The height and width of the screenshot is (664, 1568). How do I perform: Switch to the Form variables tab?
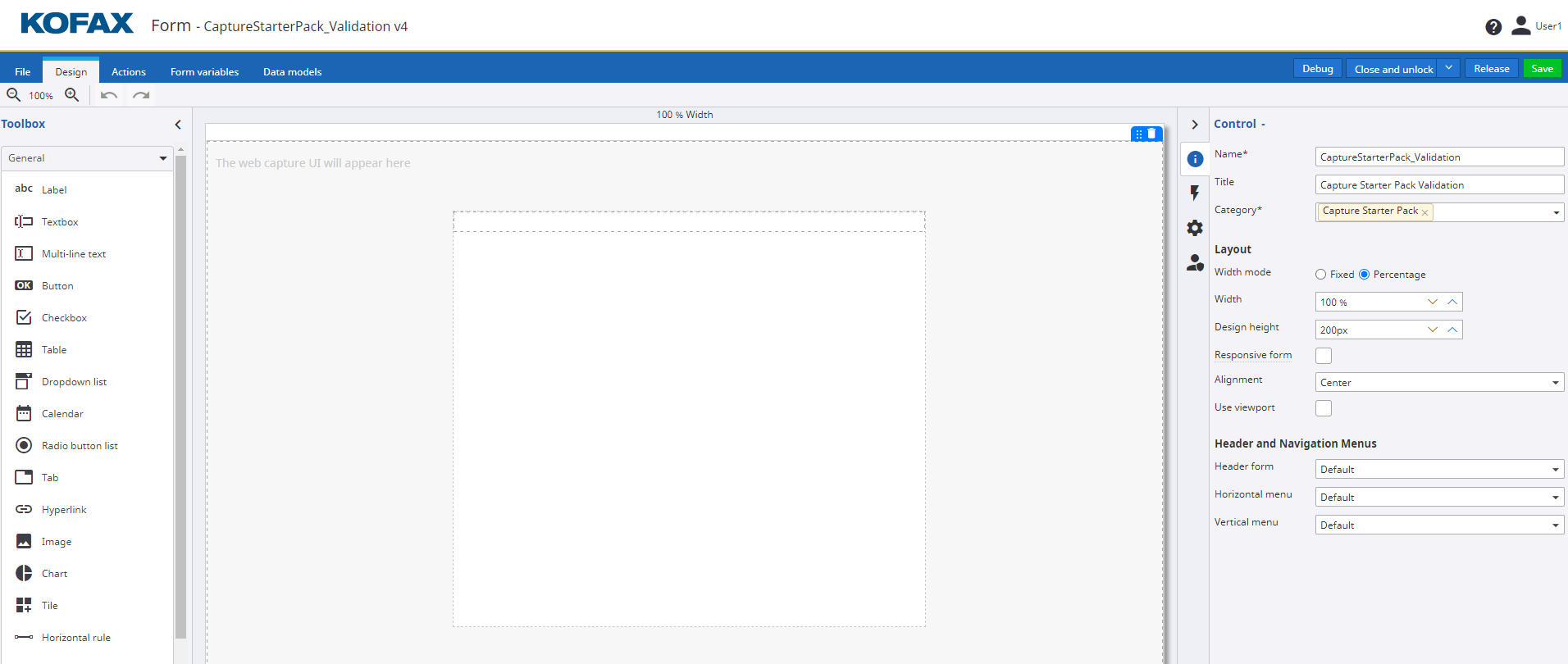click(x=204, y=72)
